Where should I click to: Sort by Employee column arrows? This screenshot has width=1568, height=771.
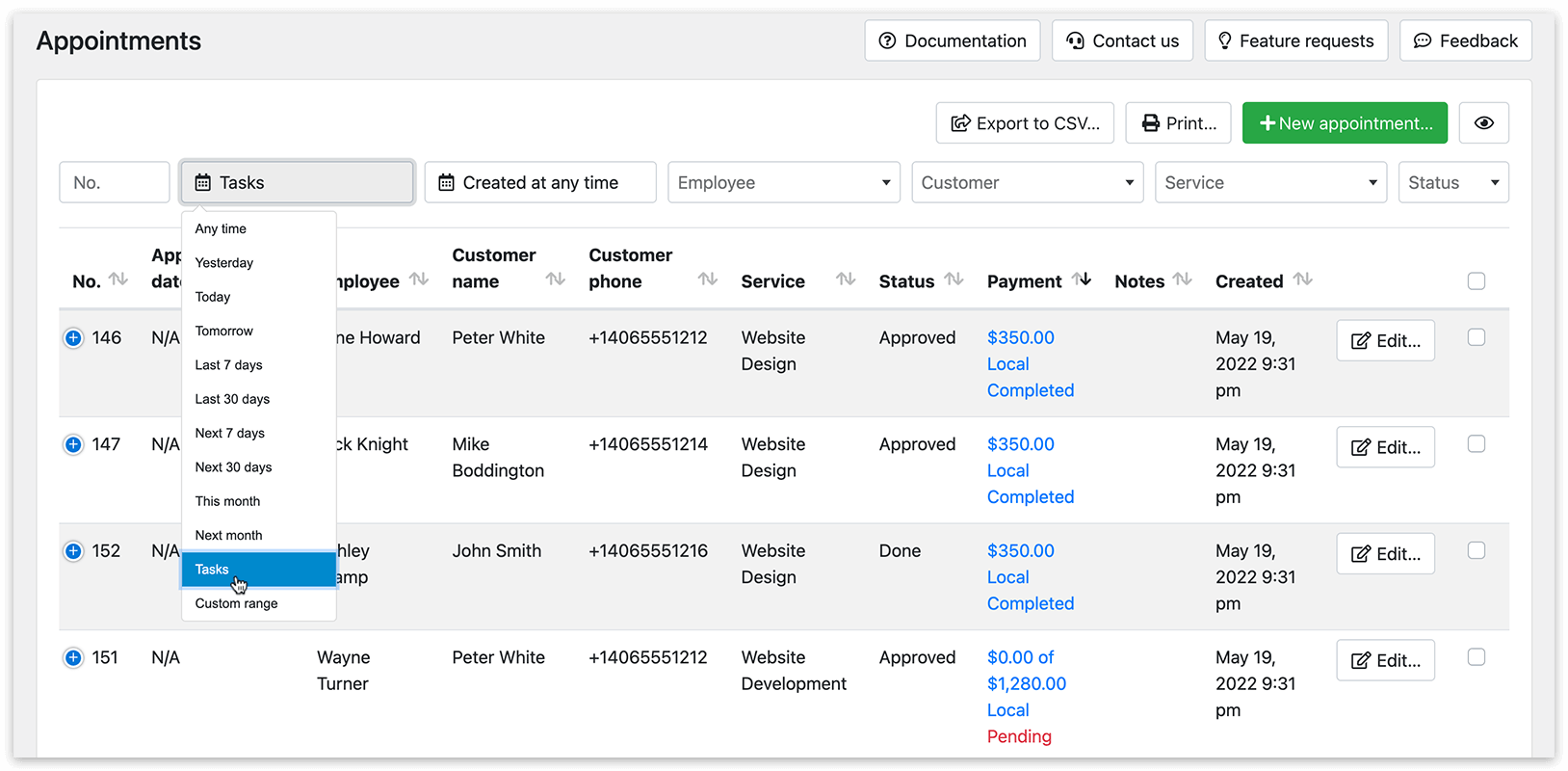coord(419,279)
